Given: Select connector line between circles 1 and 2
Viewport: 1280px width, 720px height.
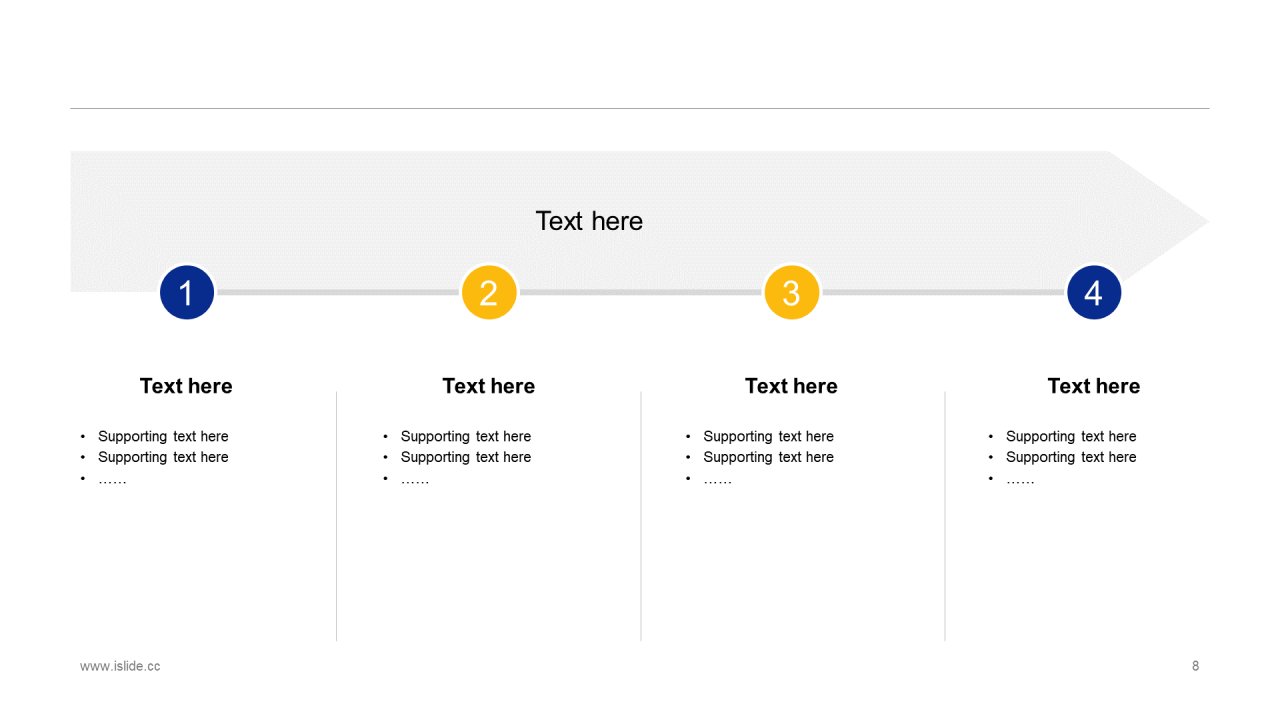Looking at the screenshot, I should (338, 293).
